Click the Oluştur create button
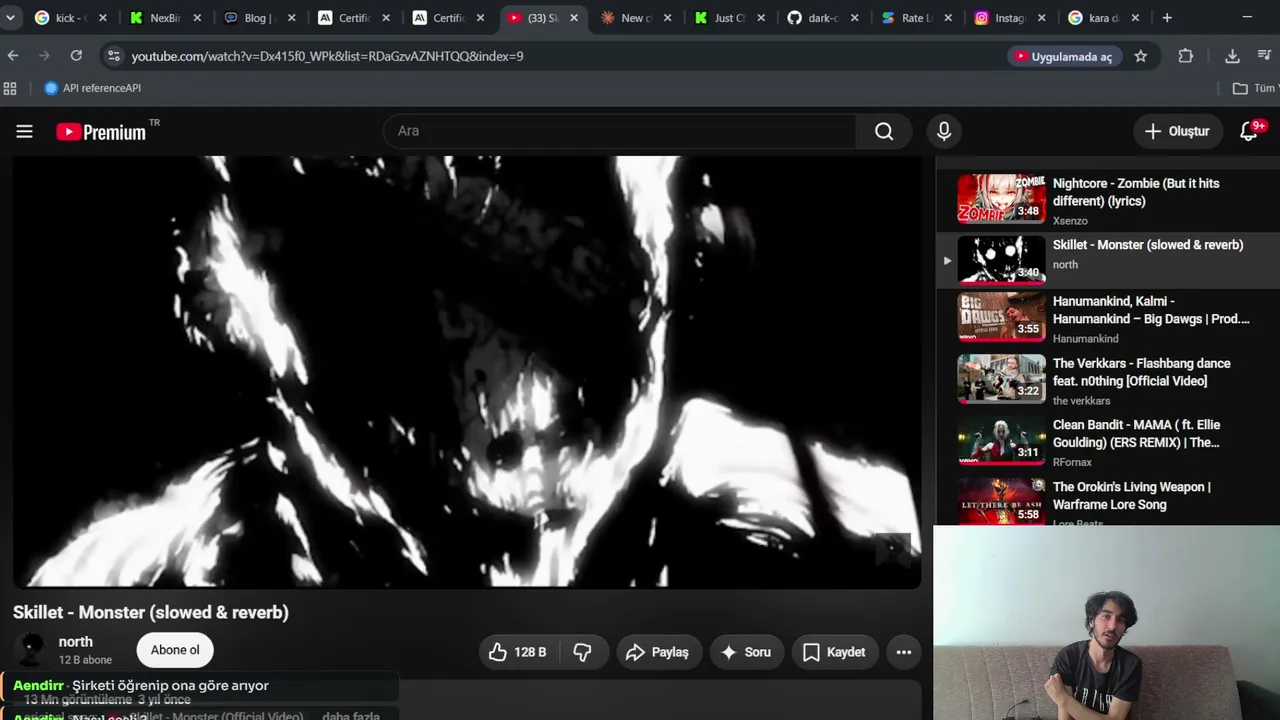 coord(1177,131)
